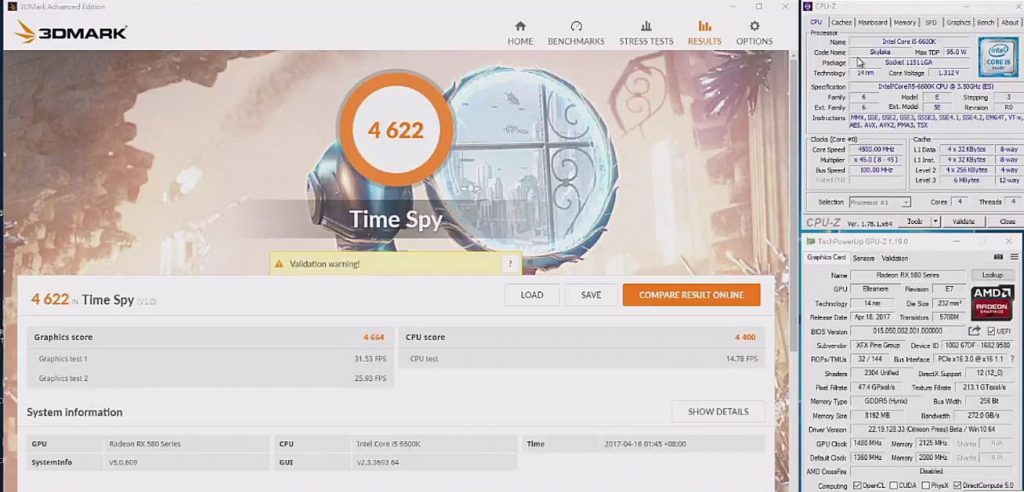The height and width of the screenshot is (492, 1024).
Task: Click the Intel Core i5 6600K entry in 3DMark
Action: tap(389, 444)
